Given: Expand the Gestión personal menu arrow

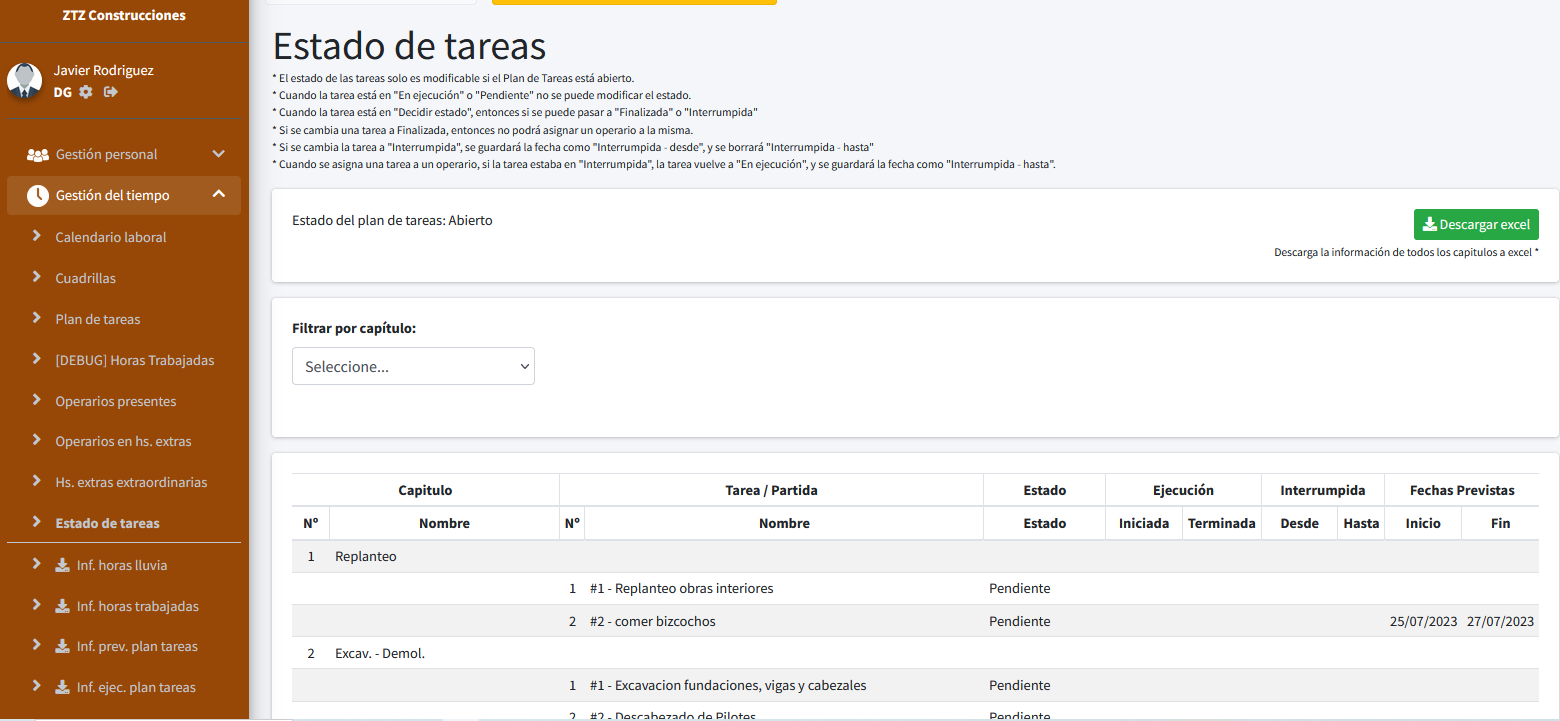Looking at the screenshot, I should coord(219,154).
